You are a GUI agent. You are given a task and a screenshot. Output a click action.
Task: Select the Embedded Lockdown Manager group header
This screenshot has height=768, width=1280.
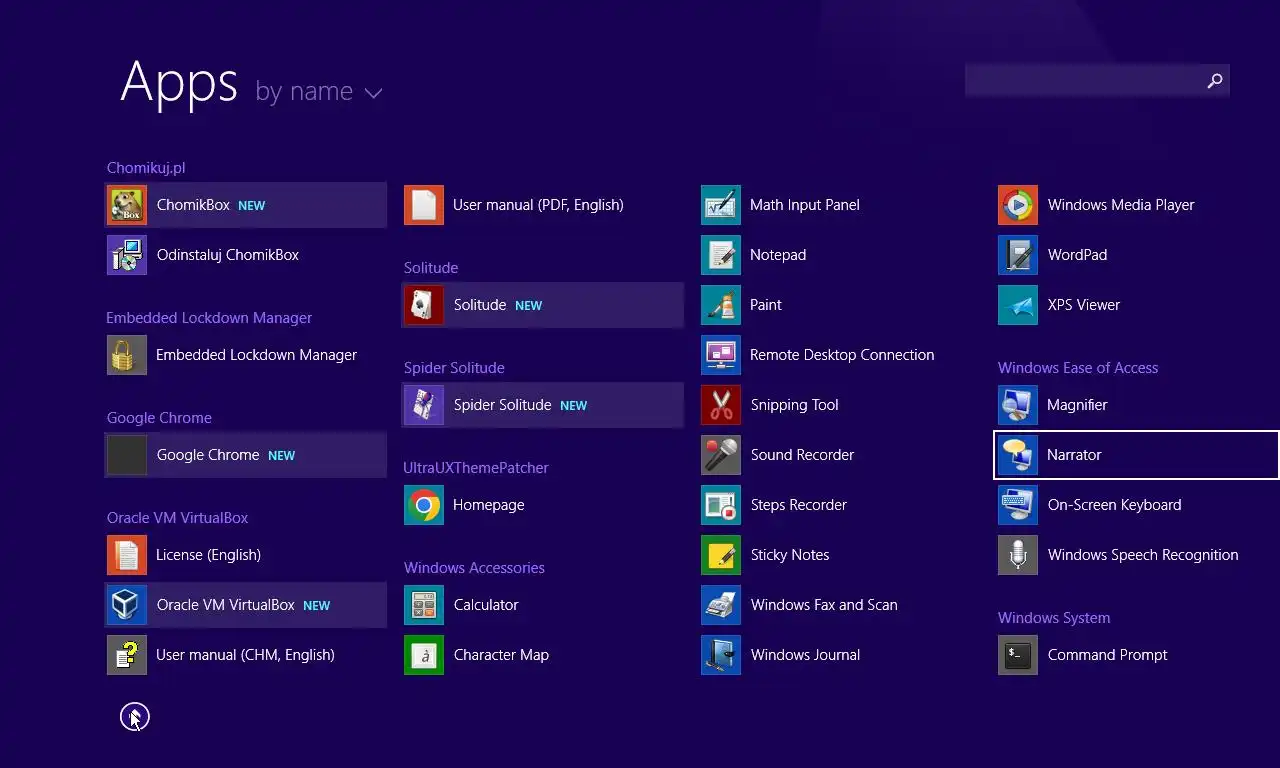tap(209, 318)
